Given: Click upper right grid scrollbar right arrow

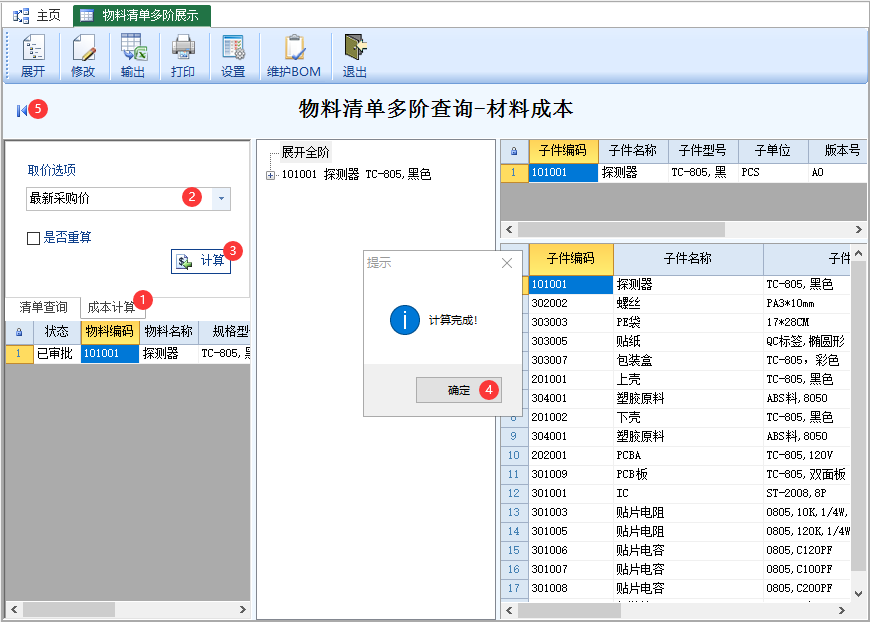Looking at the screenshot, I should 858,229.
